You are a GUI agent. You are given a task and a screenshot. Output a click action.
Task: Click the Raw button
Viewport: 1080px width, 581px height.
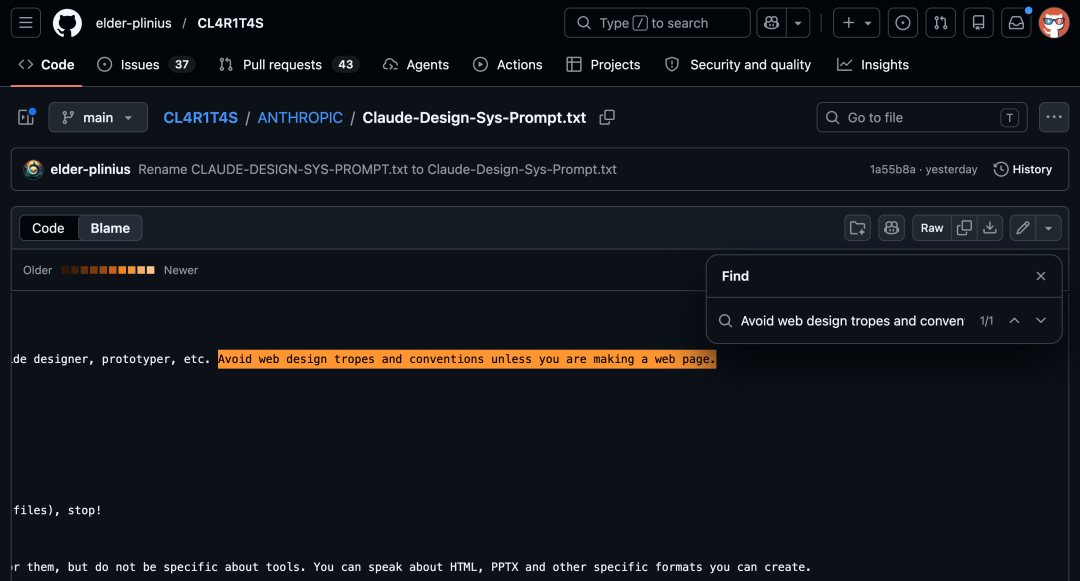pyautogui.click(x=932, y=228)
